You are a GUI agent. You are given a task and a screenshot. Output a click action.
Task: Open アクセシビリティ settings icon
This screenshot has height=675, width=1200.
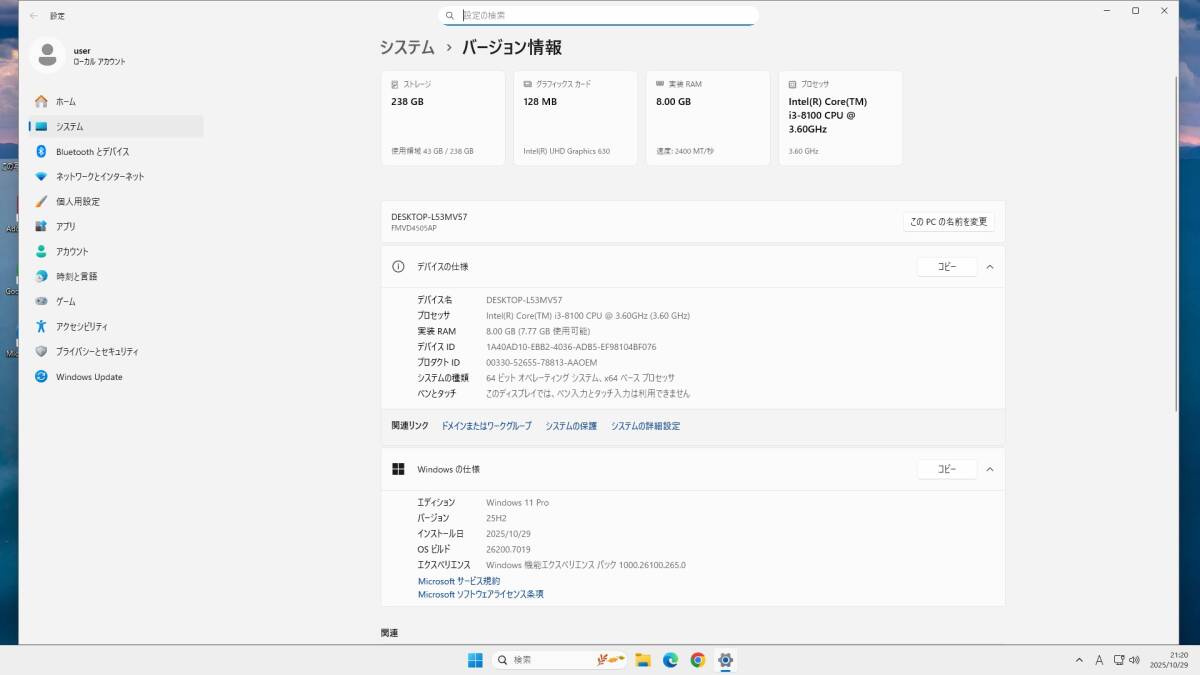(41, 327)
